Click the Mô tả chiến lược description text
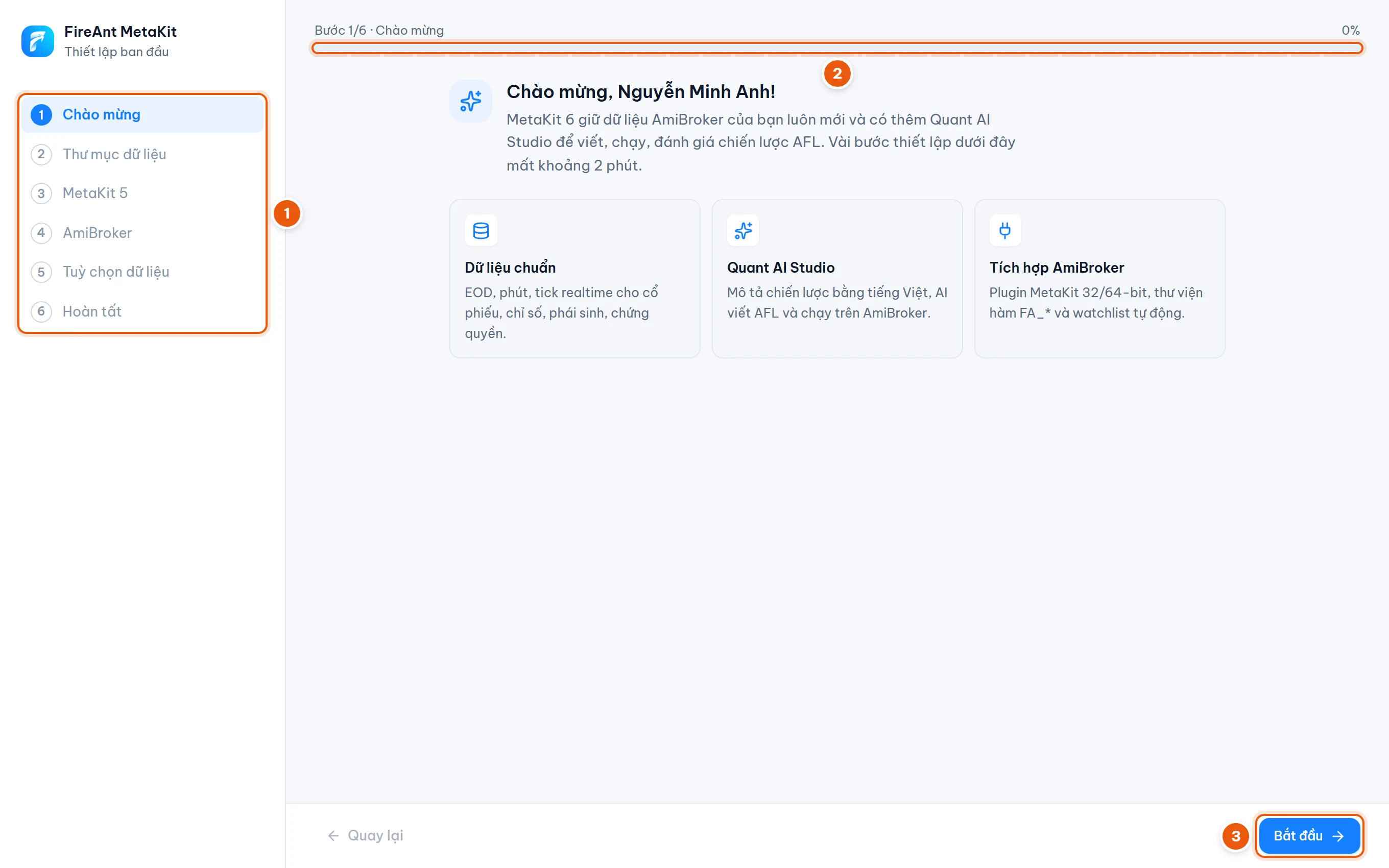Screen dimensions: 1389x868 point(837,303)
